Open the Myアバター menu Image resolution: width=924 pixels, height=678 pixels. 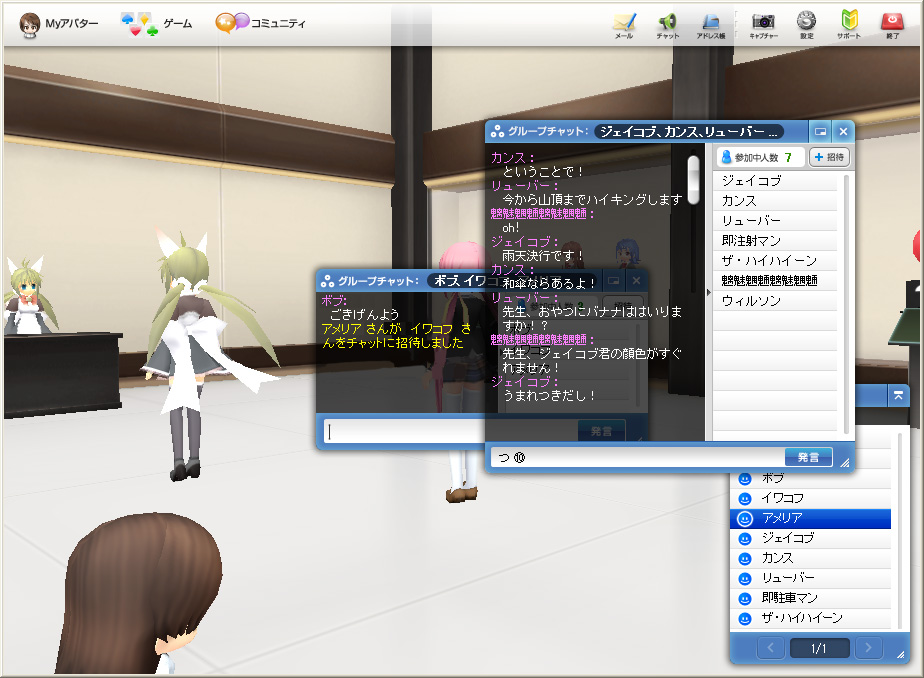(58, 24)
